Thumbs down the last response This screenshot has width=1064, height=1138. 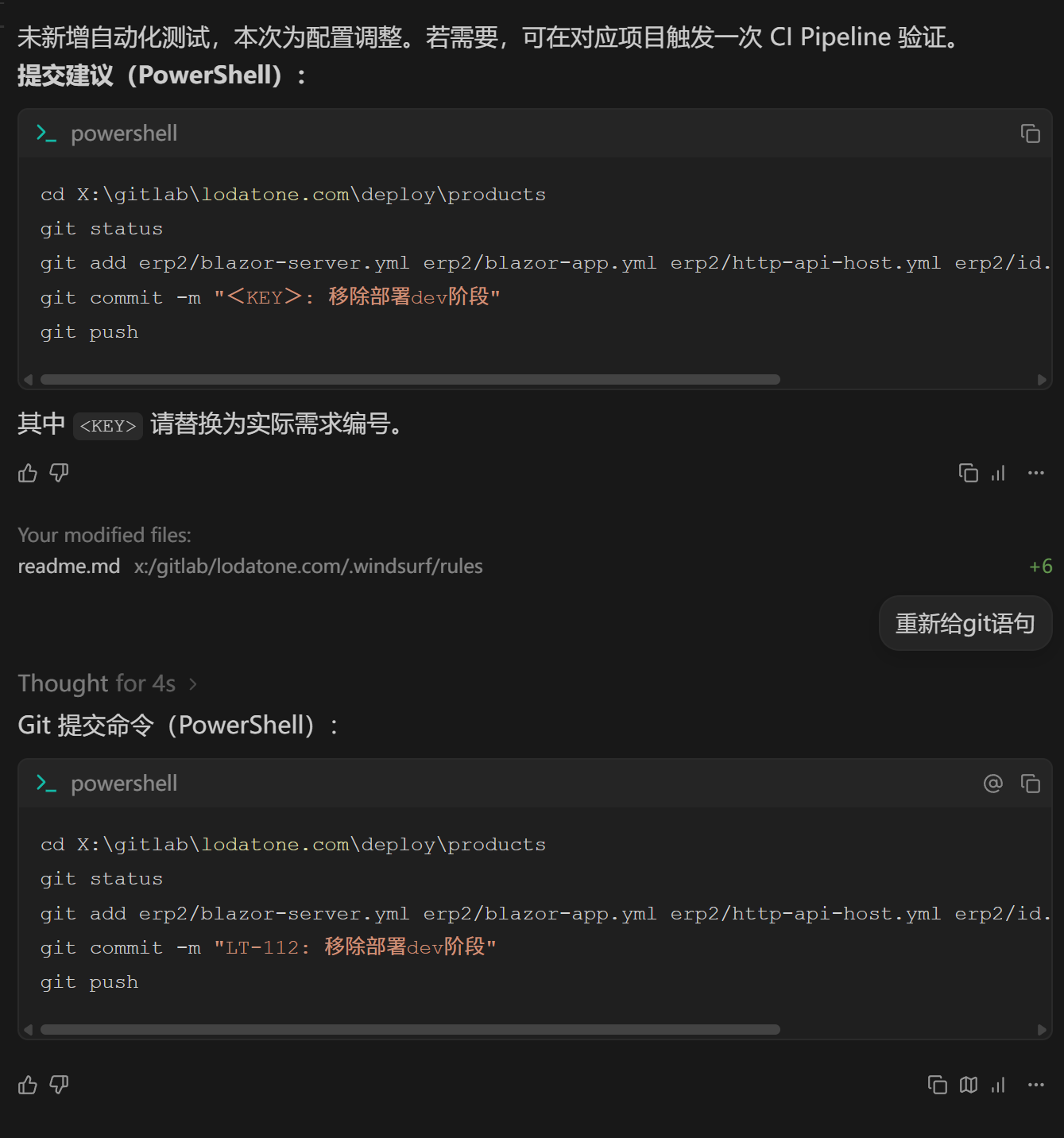[60, 1085]
